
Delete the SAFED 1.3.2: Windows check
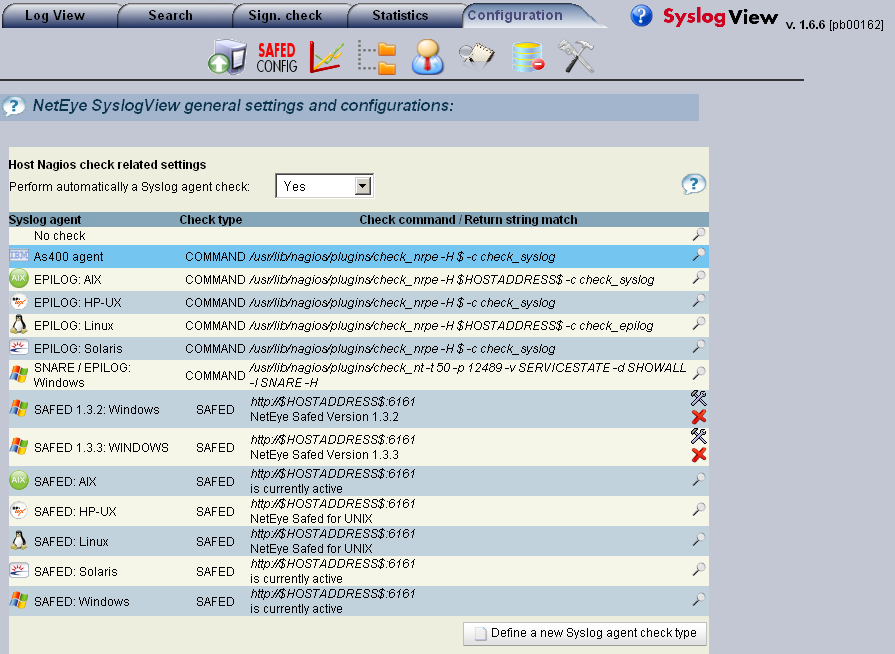click(699, 417)
